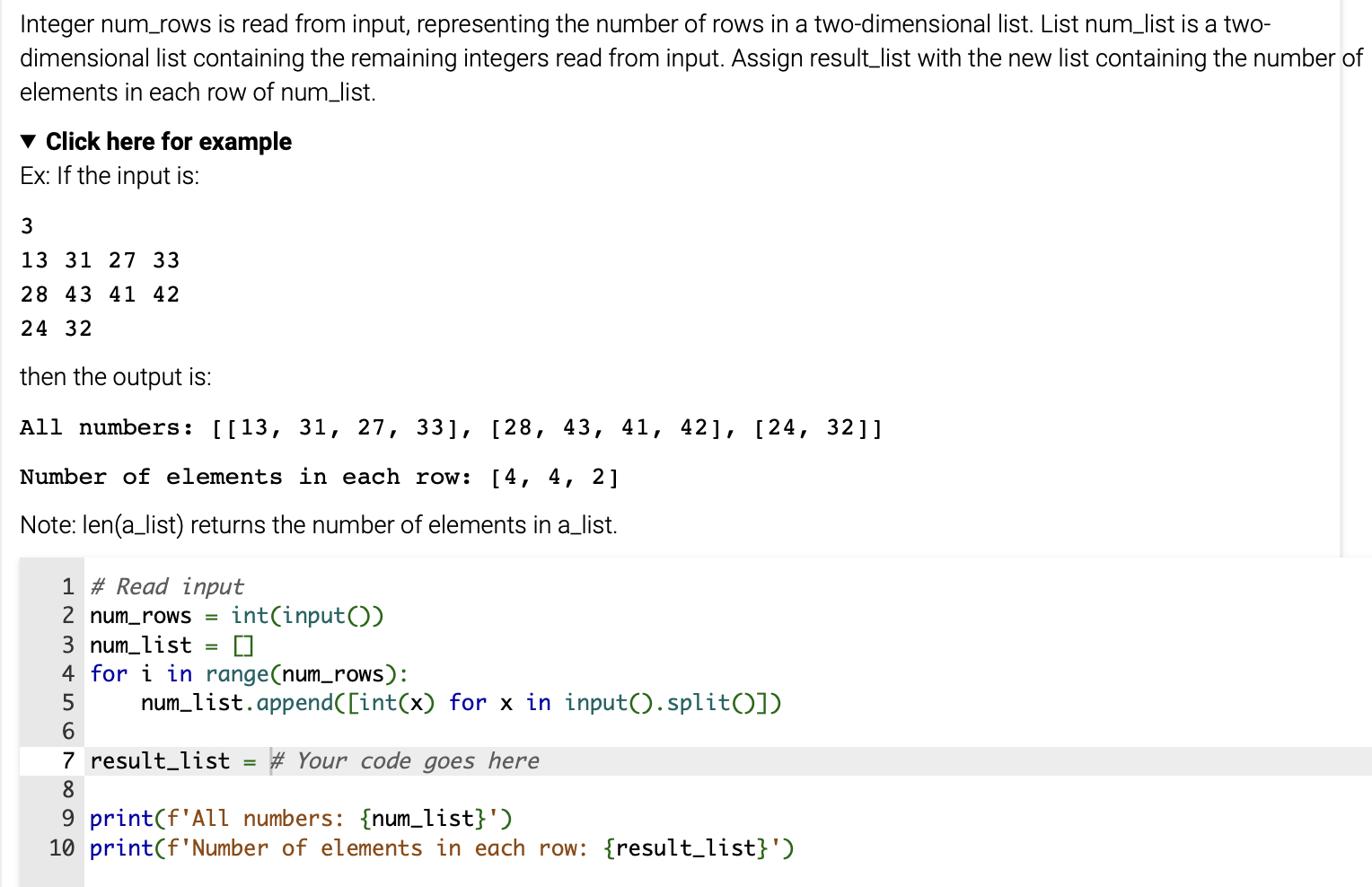This screenshot has height=887, width=1372.
Task: Click the empty list brackets on line 3
Action: tap(244, 645)
